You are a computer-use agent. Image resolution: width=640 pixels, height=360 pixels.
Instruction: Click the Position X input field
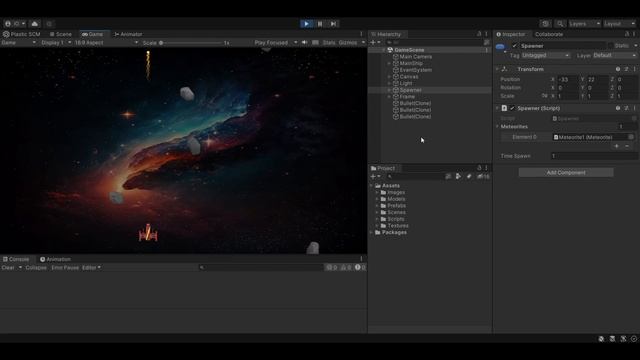click(567, 79)
